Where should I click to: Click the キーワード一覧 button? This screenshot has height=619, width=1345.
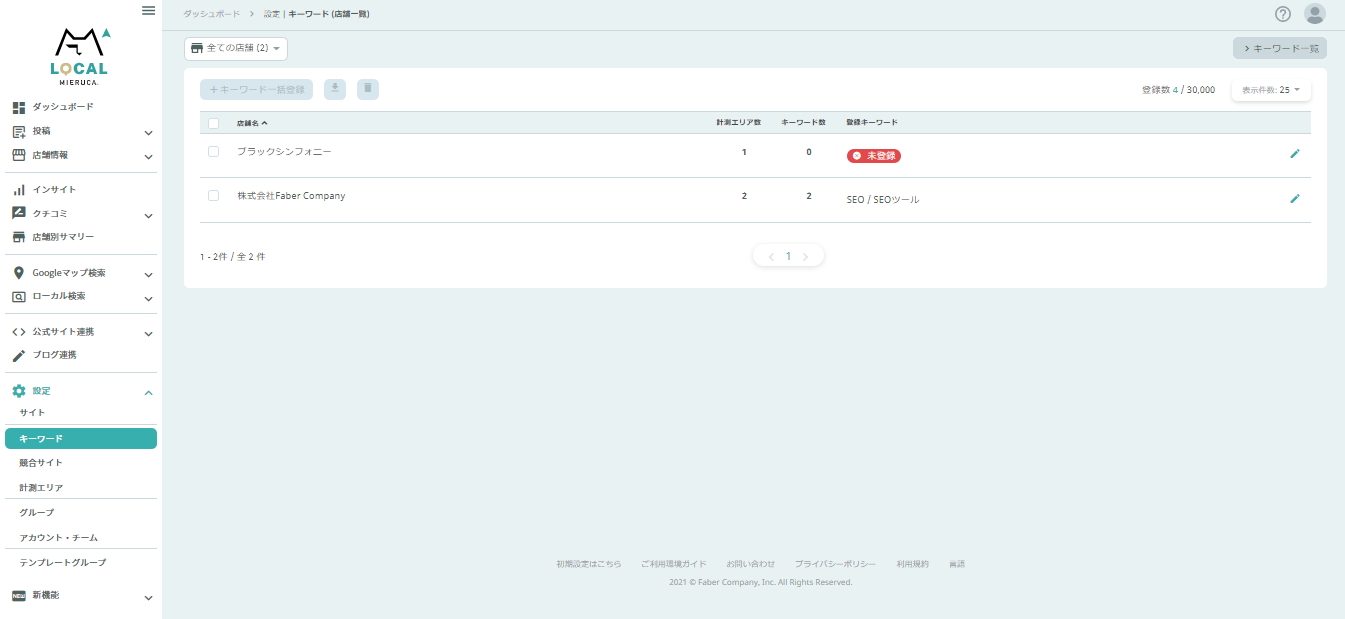coord(1280,48)
